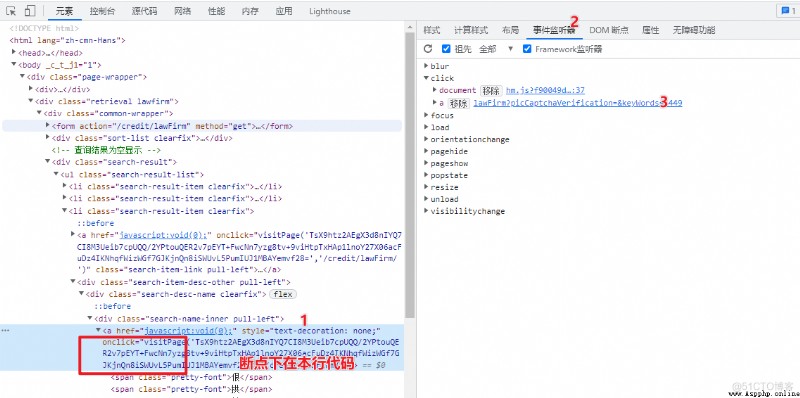This screenshot has width=800, height=398.
Task: Open the DOM breakpoints tab
Action: click(x=609, y=30)
